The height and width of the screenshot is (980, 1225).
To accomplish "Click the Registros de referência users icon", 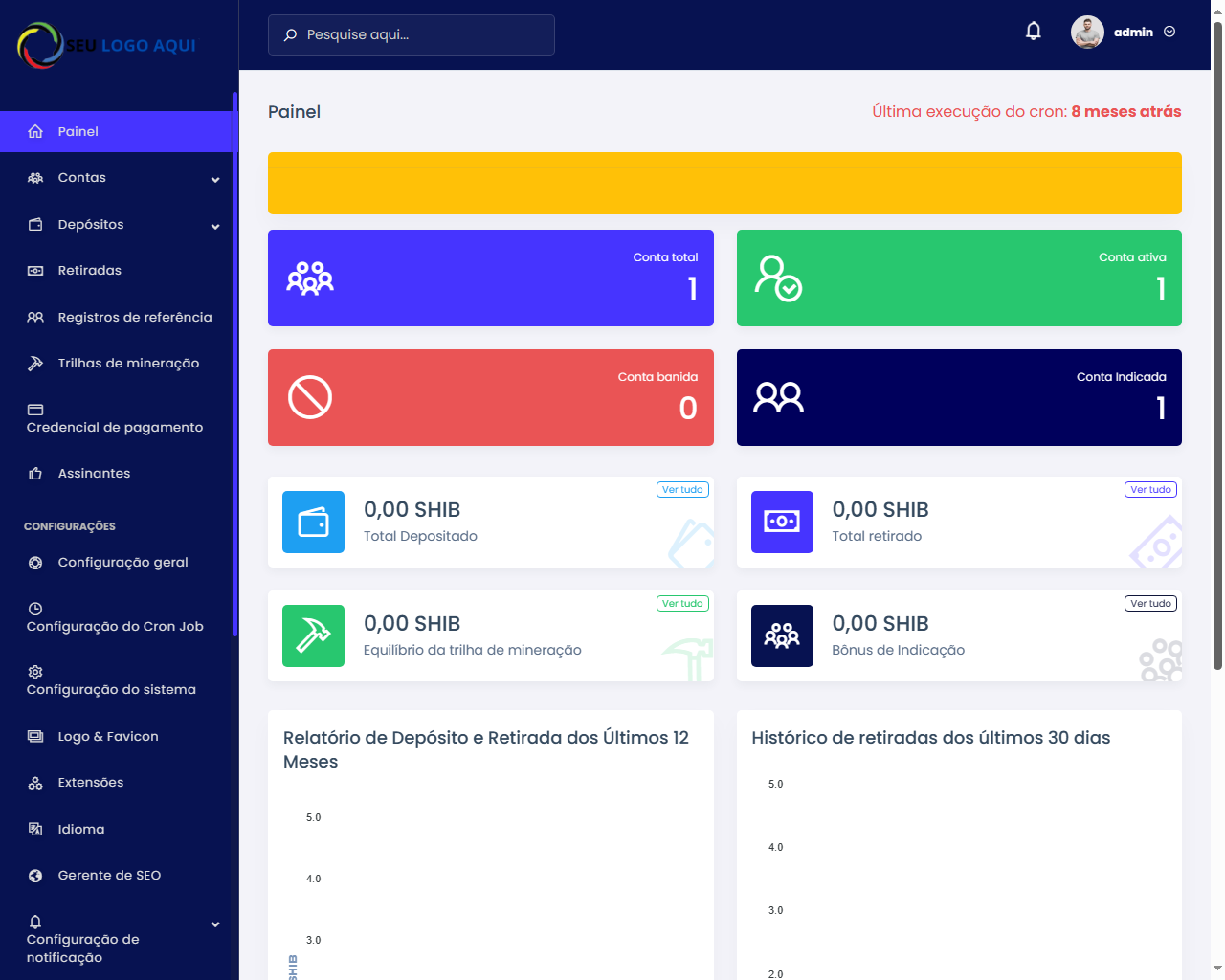I will (35, 318).
